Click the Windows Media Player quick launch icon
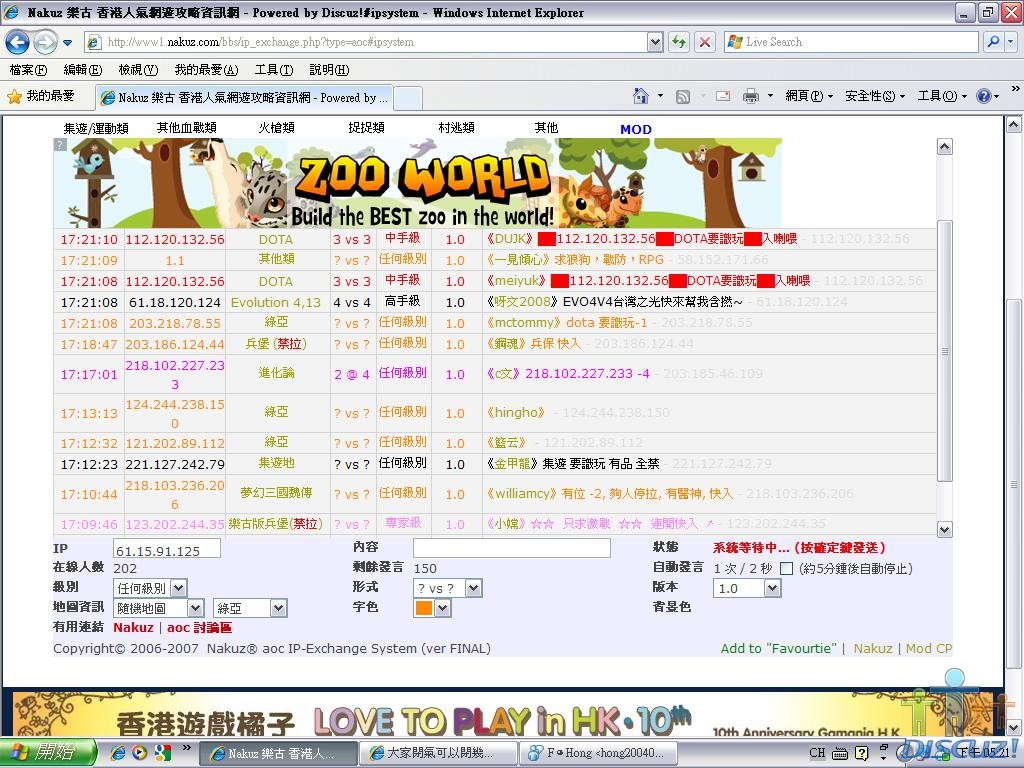 pos(139,752)
